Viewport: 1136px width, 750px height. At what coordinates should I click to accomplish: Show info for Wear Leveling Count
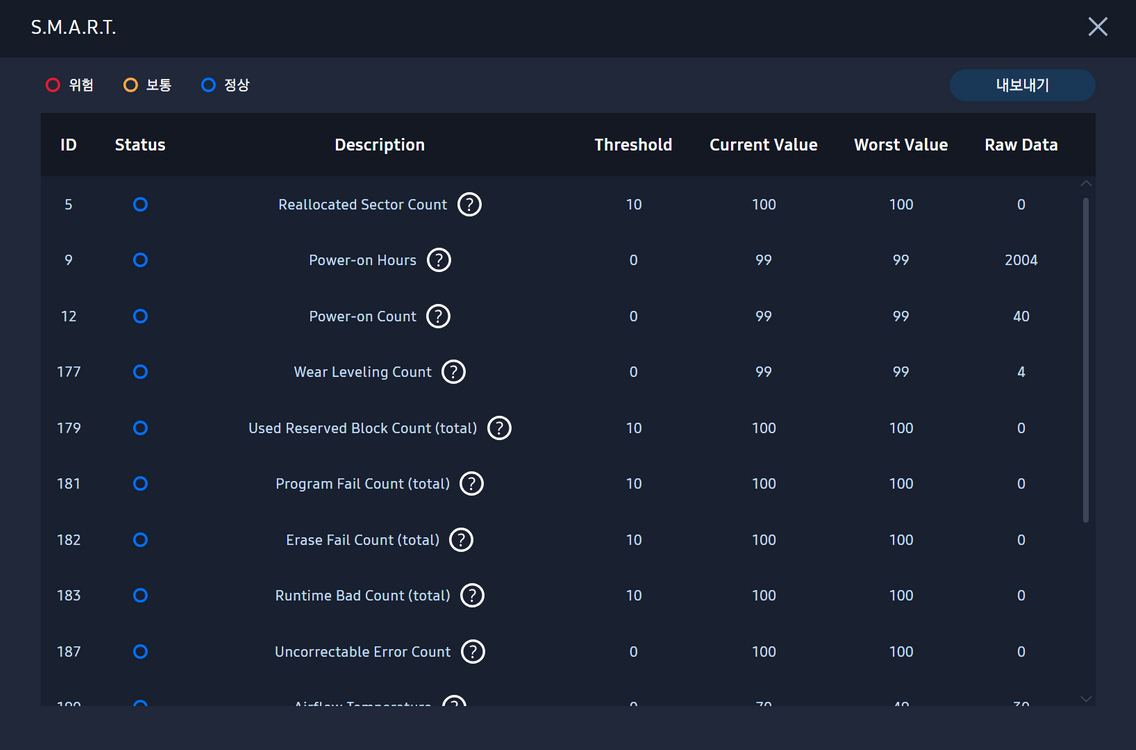(x=453, y=372)
